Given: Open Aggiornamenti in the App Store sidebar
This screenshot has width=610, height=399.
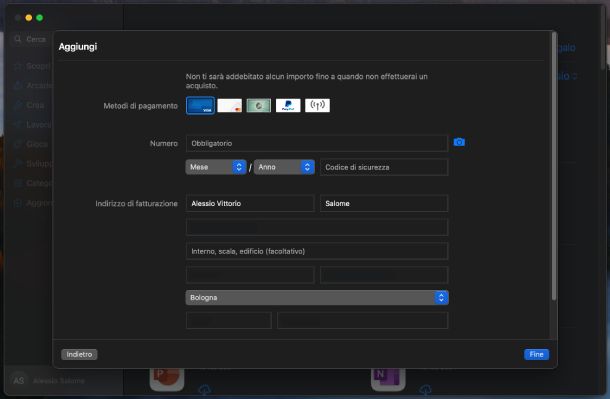Looking at the screenshot, I should [x=33, y=203].
